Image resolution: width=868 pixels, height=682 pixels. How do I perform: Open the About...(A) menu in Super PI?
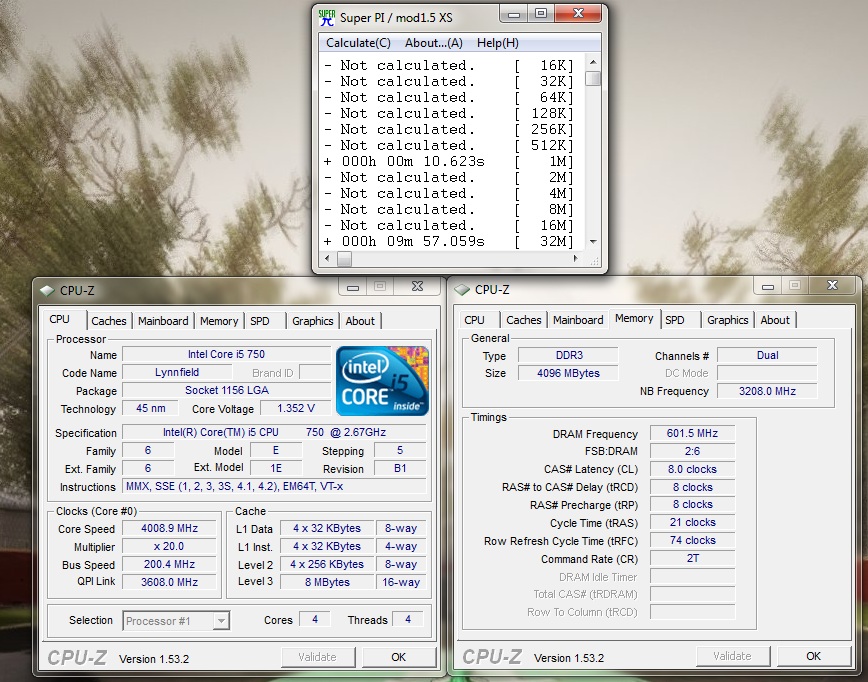point(433,43)
